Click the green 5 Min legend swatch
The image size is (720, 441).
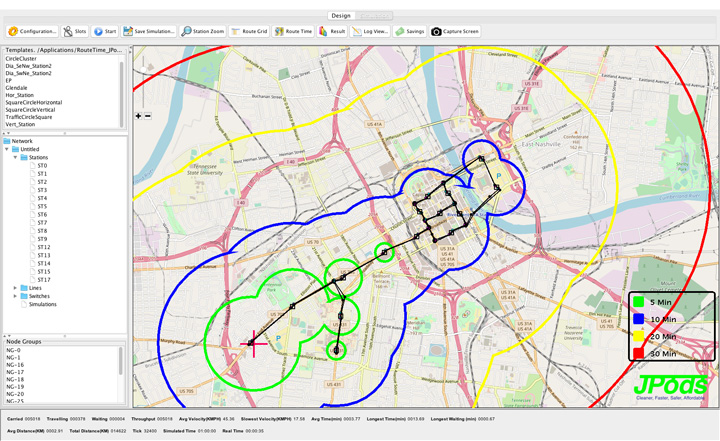pos(638,300)
